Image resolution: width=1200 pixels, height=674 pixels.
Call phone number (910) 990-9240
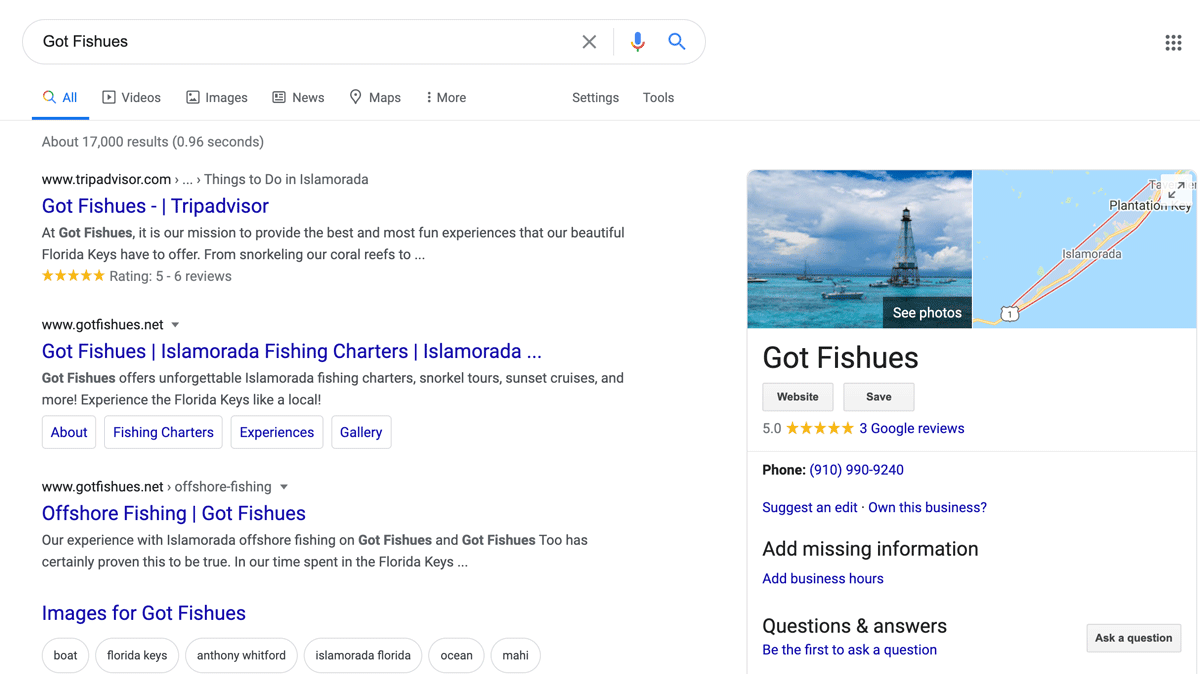point(856,470)
